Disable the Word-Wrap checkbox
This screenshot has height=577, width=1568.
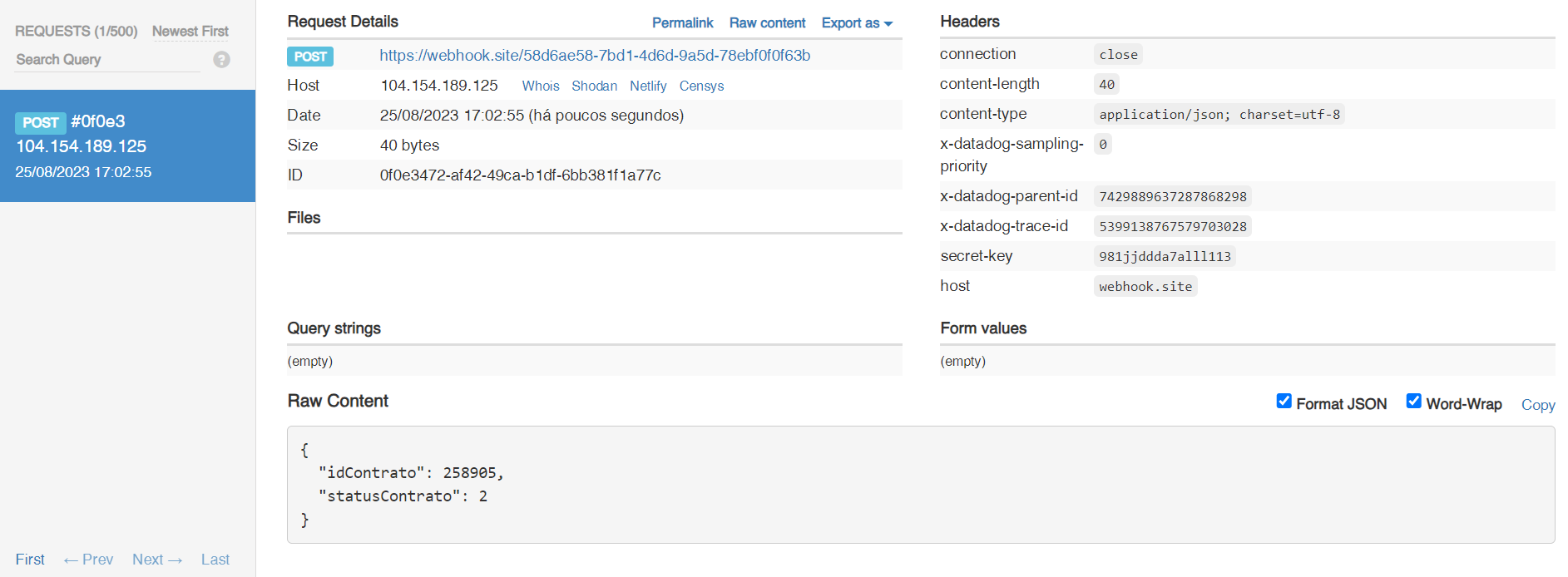pyautogui.click(x=1413, y=402)
